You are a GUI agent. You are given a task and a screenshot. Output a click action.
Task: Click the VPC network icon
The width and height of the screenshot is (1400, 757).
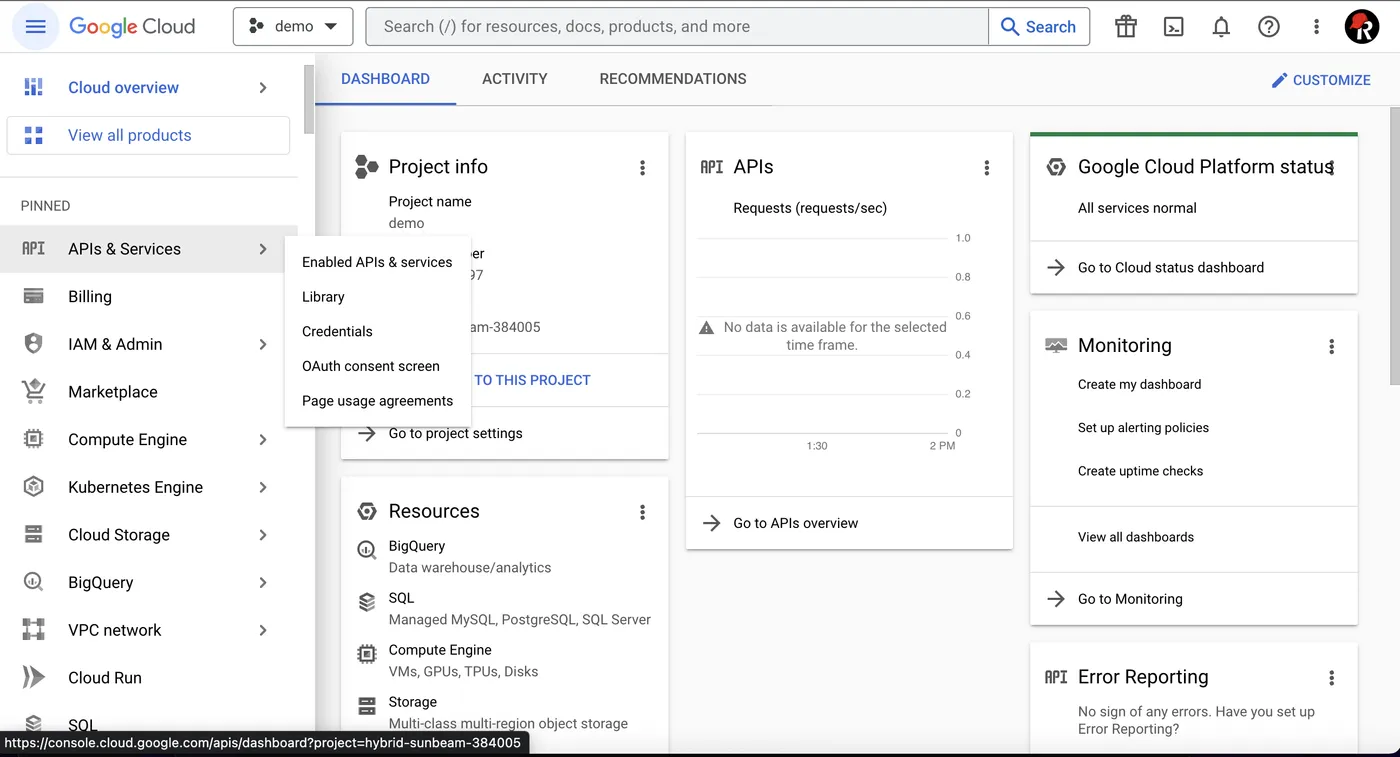pyautogui.click(x=34, y=630)
